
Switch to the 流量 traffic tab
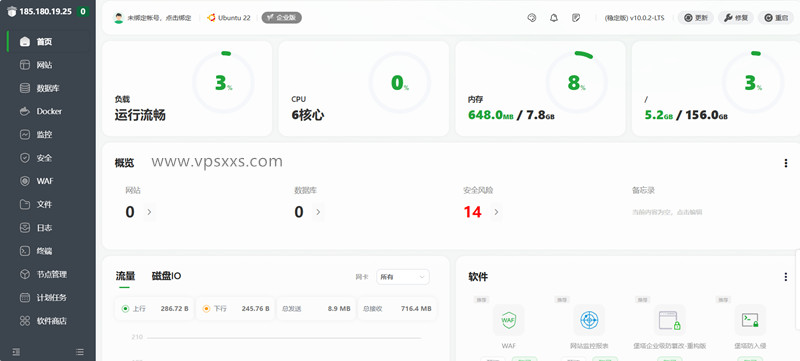[125, 276]
